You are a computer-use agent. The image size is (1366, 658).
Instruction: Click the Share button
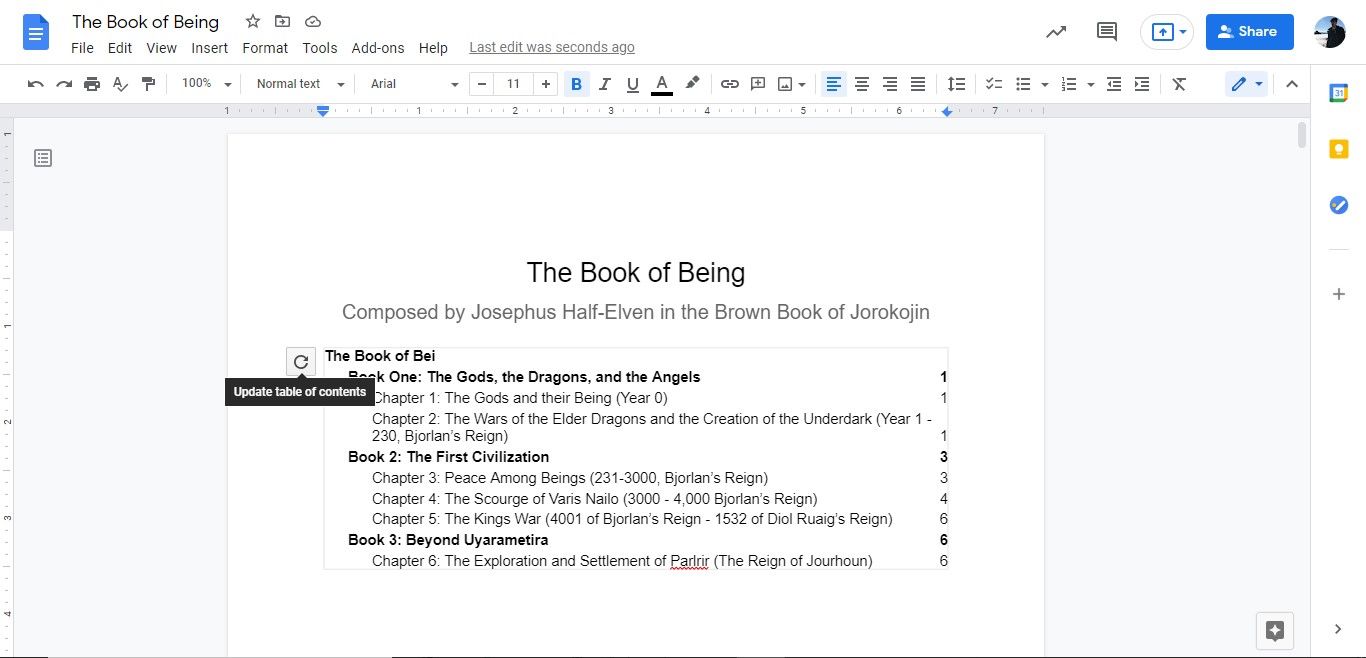tap(1249, 31)
